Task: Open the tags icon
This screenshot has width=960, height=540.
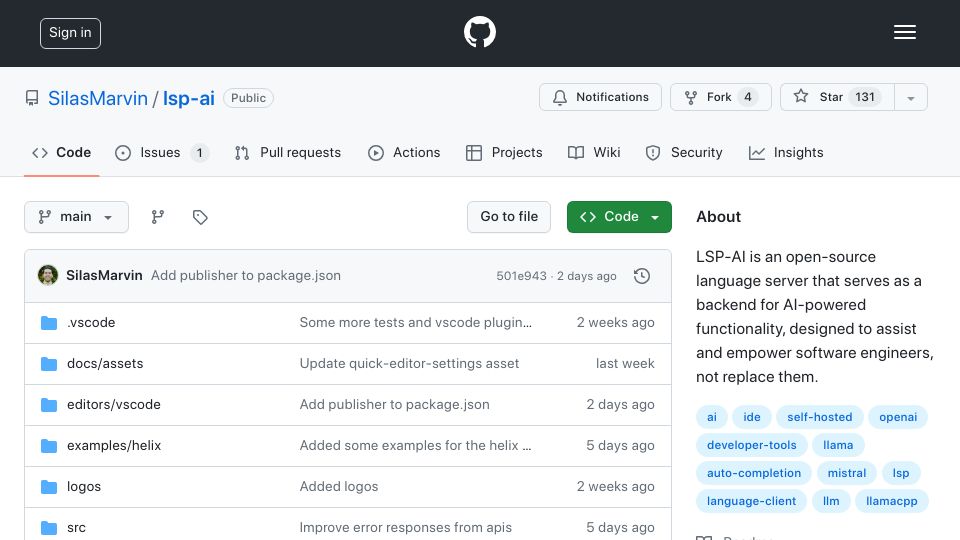Action: coord(200,217)
